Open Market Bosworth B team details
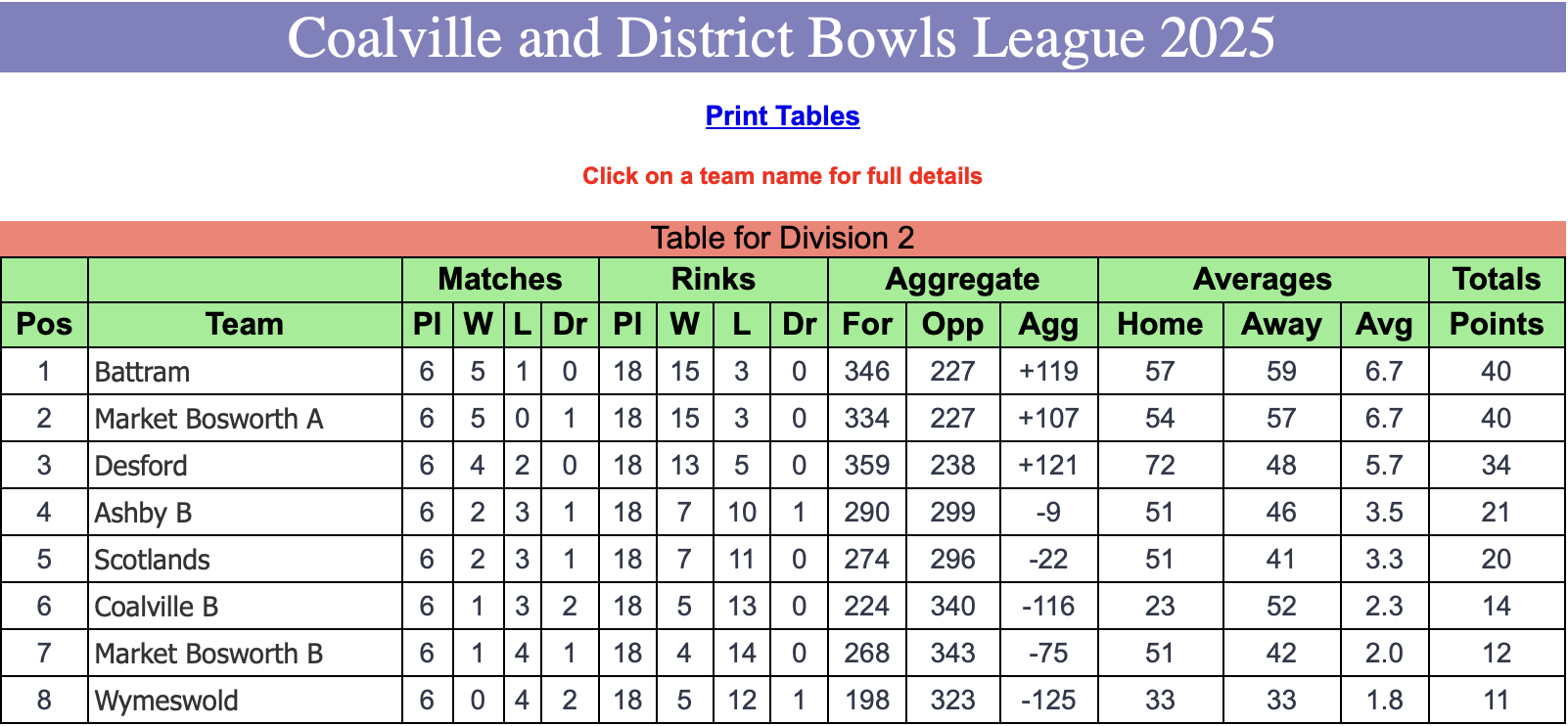 (208, 654)
